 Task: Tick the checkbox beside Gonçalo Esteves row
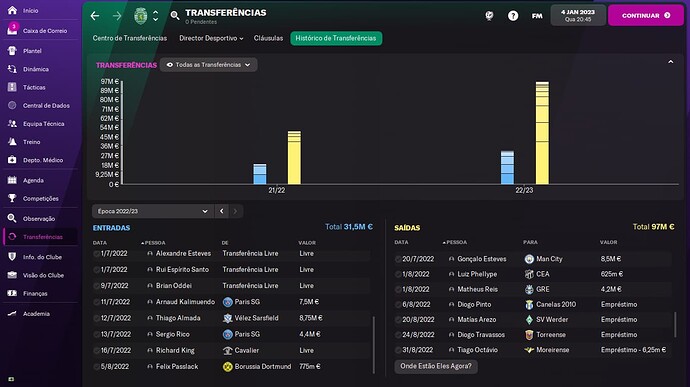pyautogui.click(x=398, y=259)
